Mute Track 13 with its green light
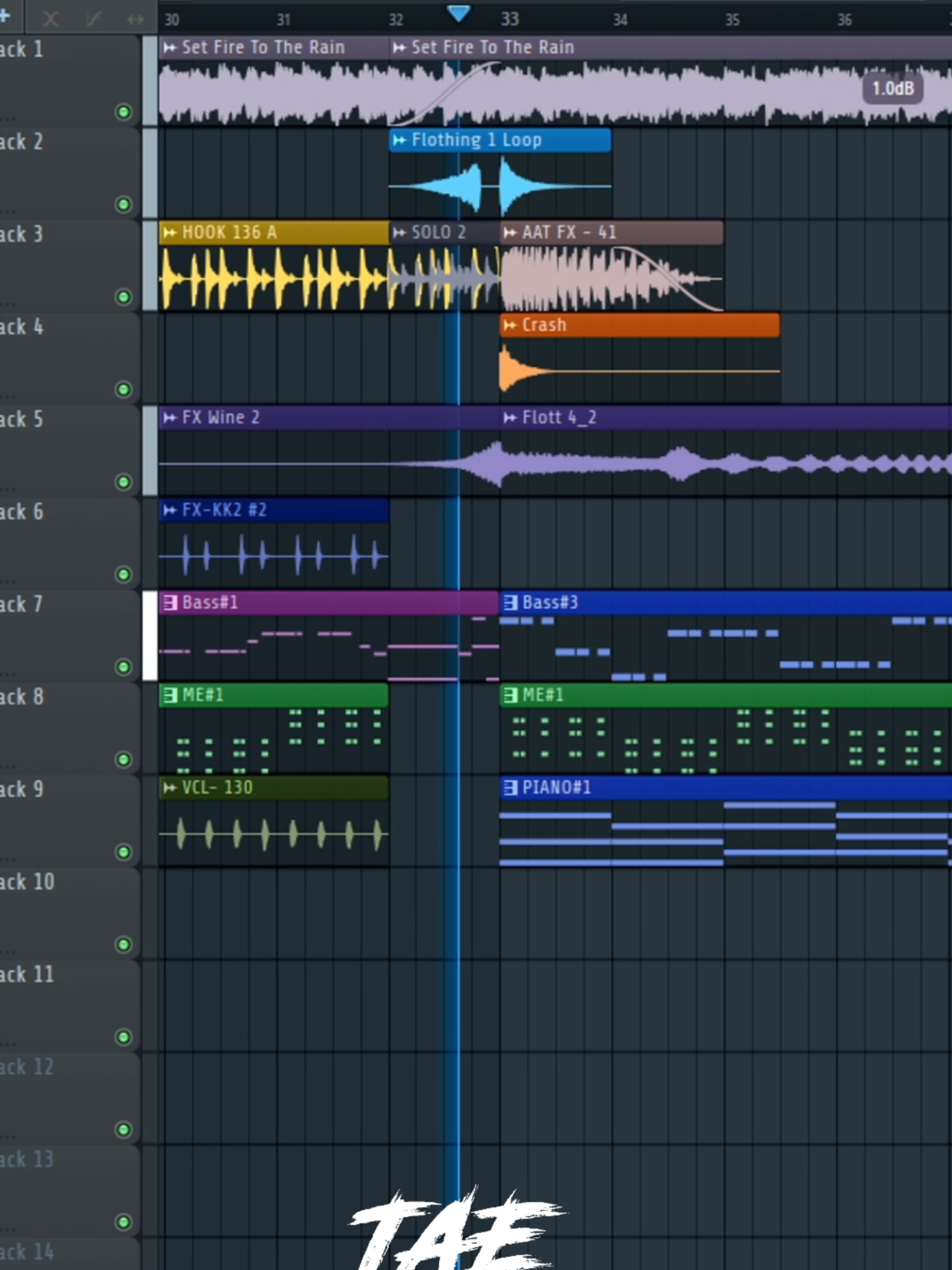 click(x=123, y=1222)
